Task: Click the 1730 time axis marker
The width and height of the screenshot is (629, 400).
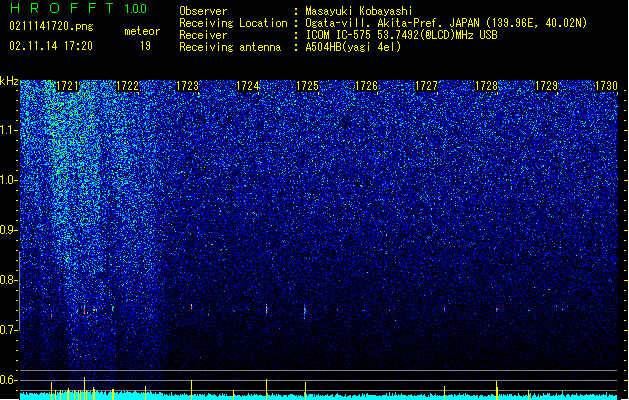Action: pyautogui.click(x=606, y=86)
